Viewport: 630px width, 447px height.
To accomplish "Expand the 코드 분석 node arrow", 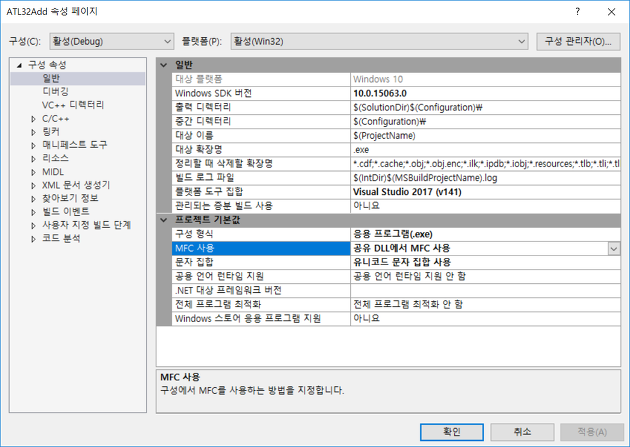I will pyautogui.click(x=33, y=239).
